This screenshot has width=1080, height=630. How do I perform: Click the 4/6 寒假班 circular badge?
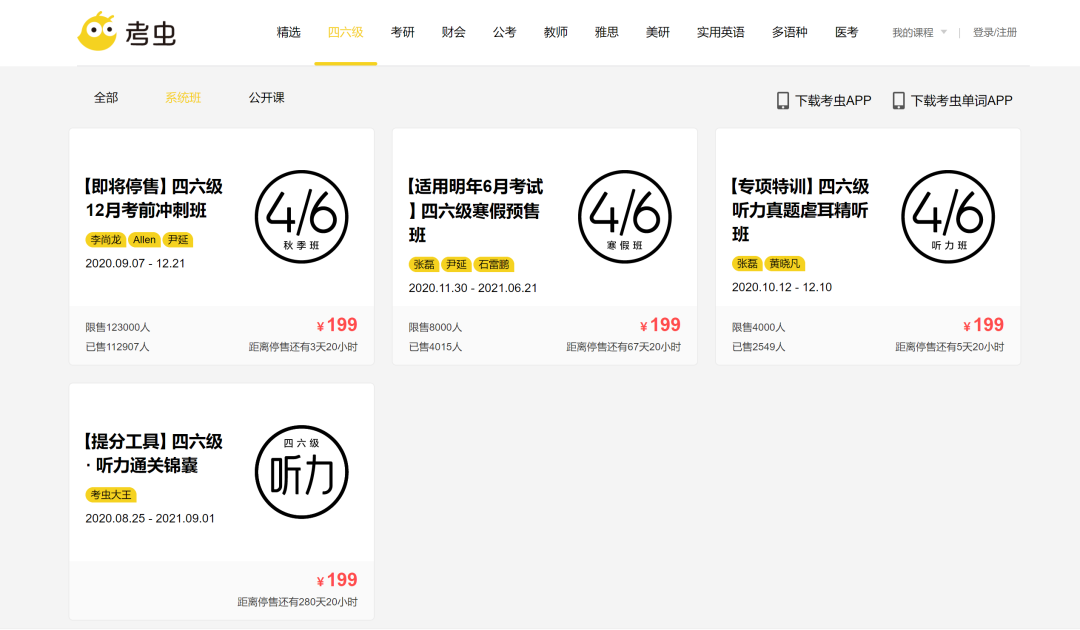point(626,218)
